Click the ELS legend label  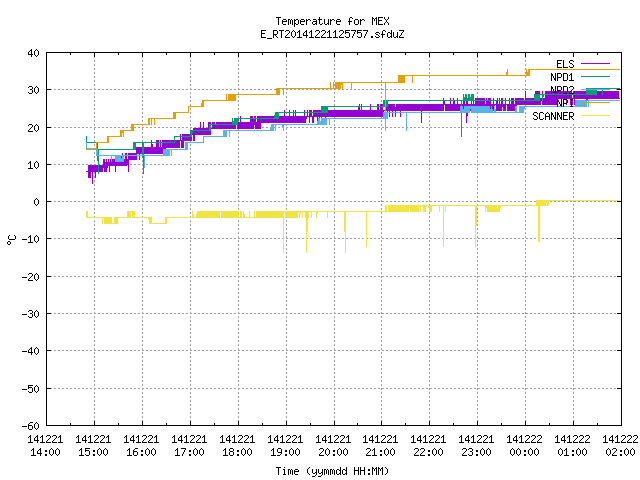point(565,64)
